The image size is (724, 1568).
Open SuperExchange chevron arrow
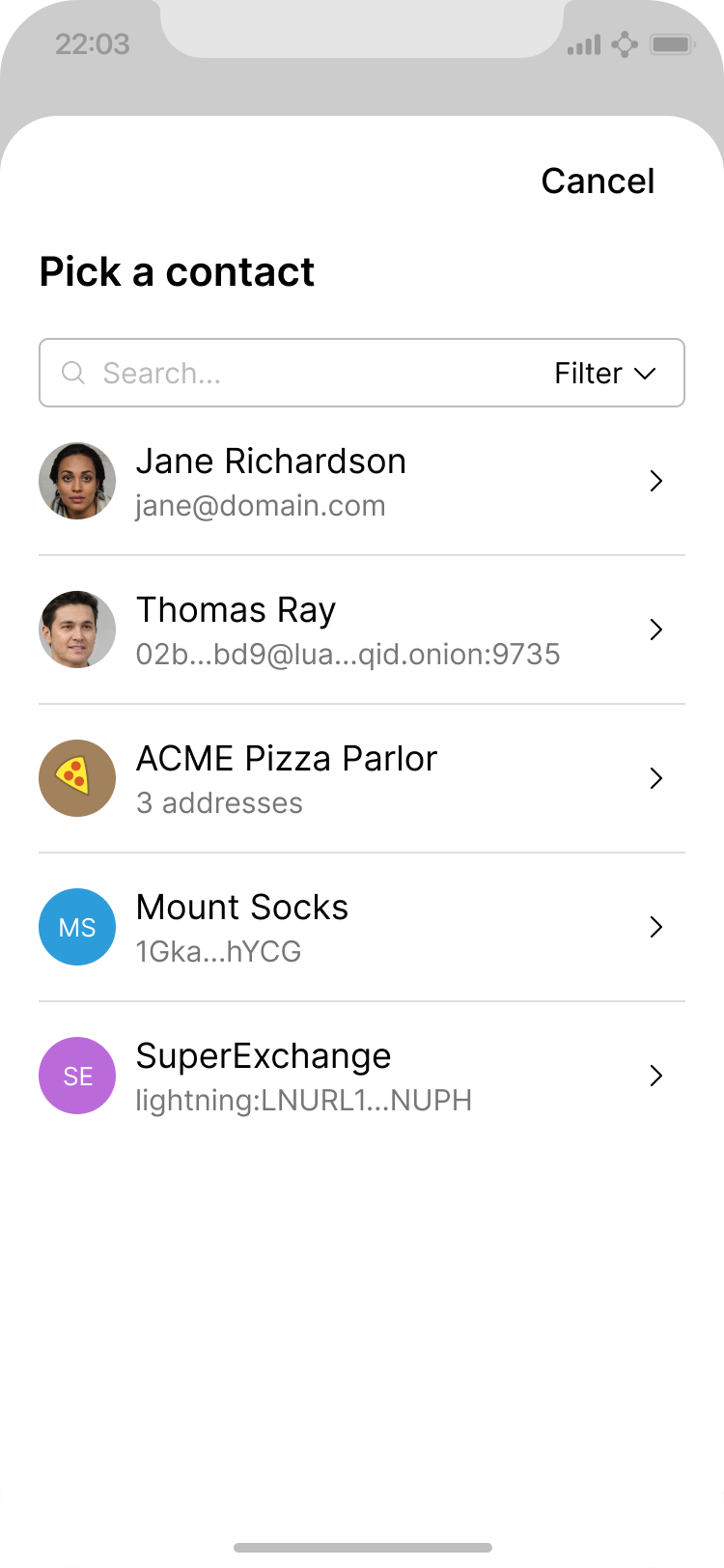coord(656,1076)
